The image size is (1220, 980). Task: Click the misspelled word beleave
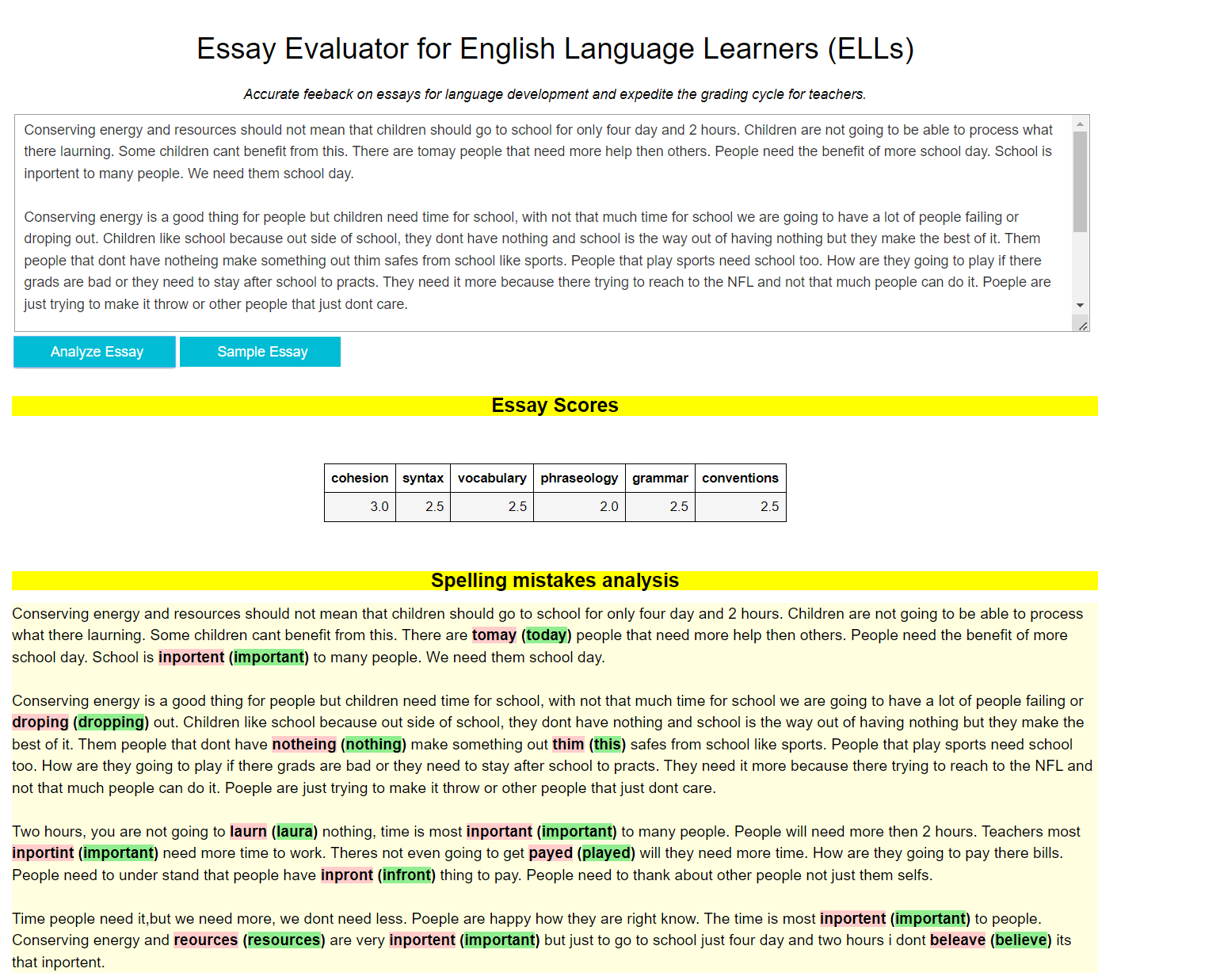pos(958,940)
